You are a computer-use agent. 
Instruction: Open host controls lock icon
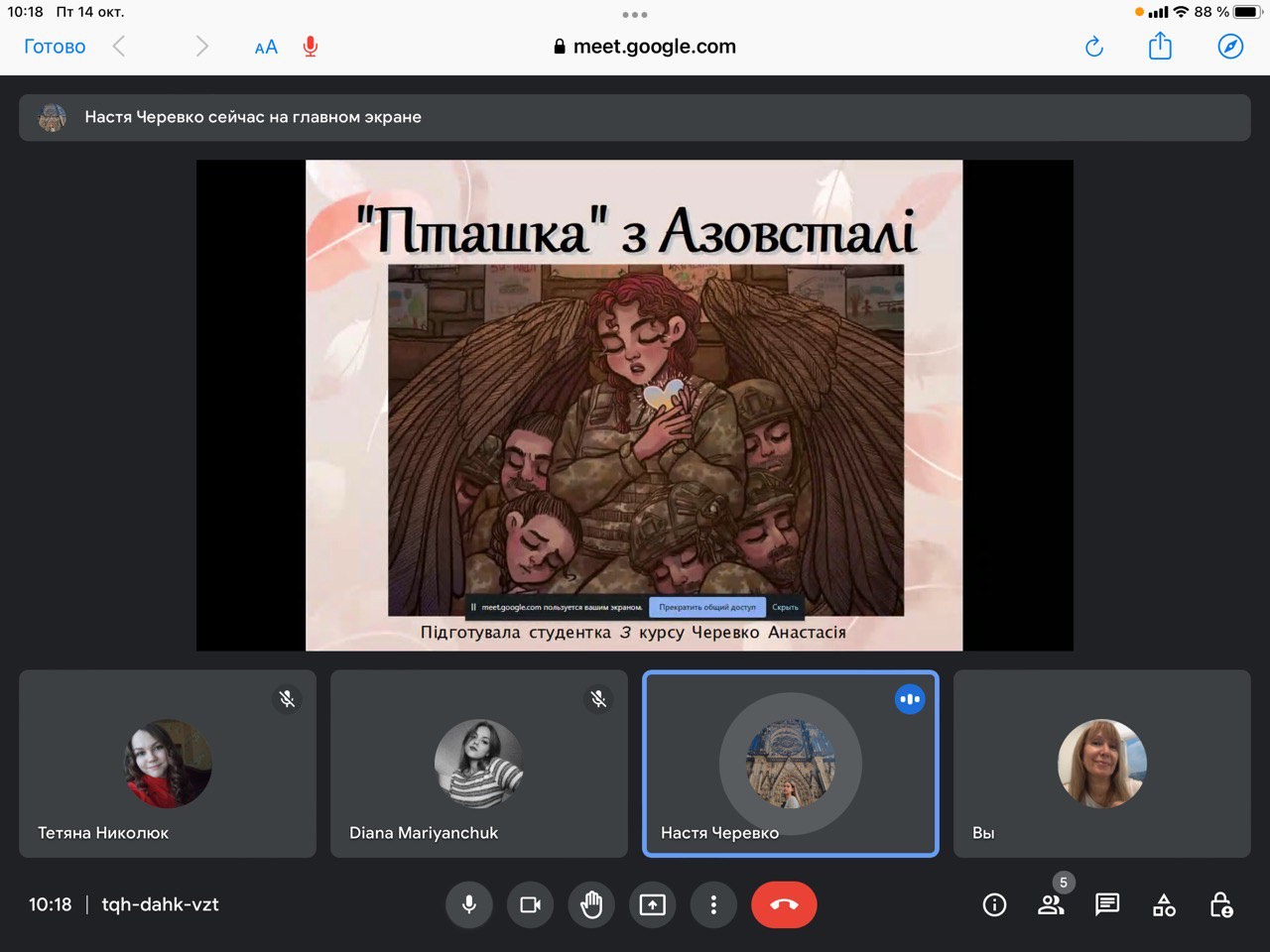click(x=1221, y=904)
